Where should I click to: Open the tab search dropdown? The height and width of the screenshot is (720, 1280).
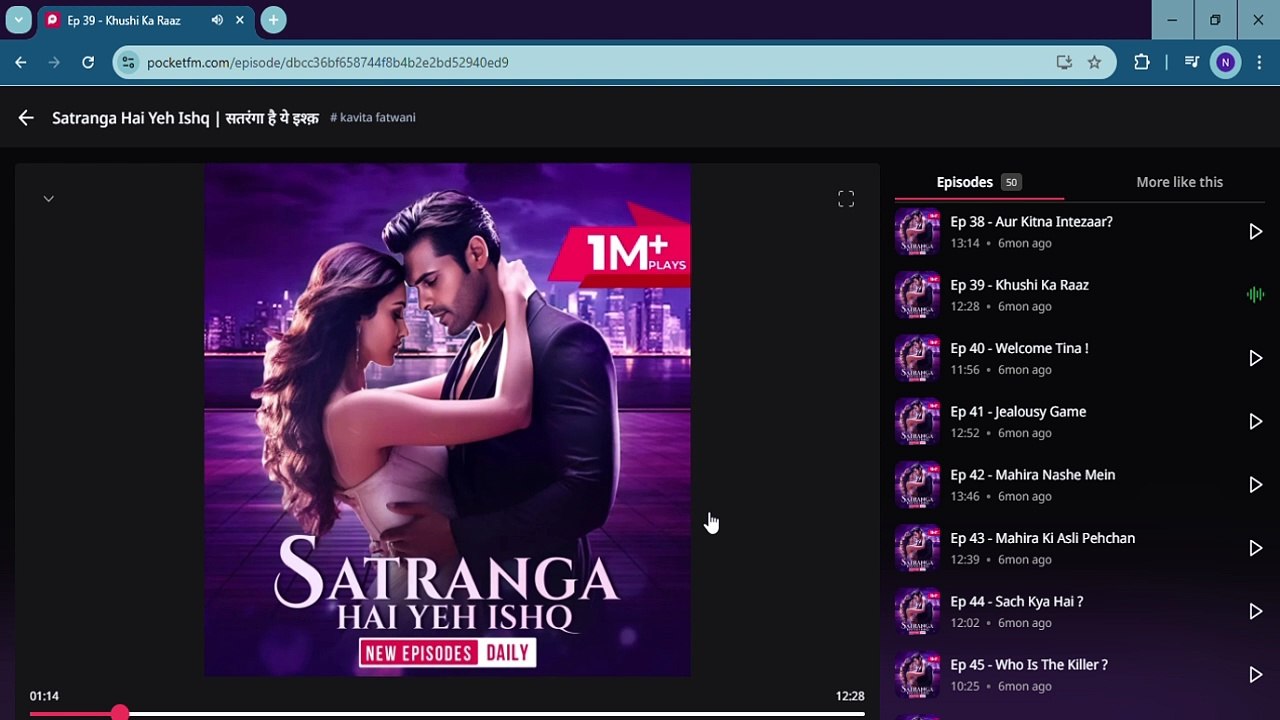click(x=18, y=20)
